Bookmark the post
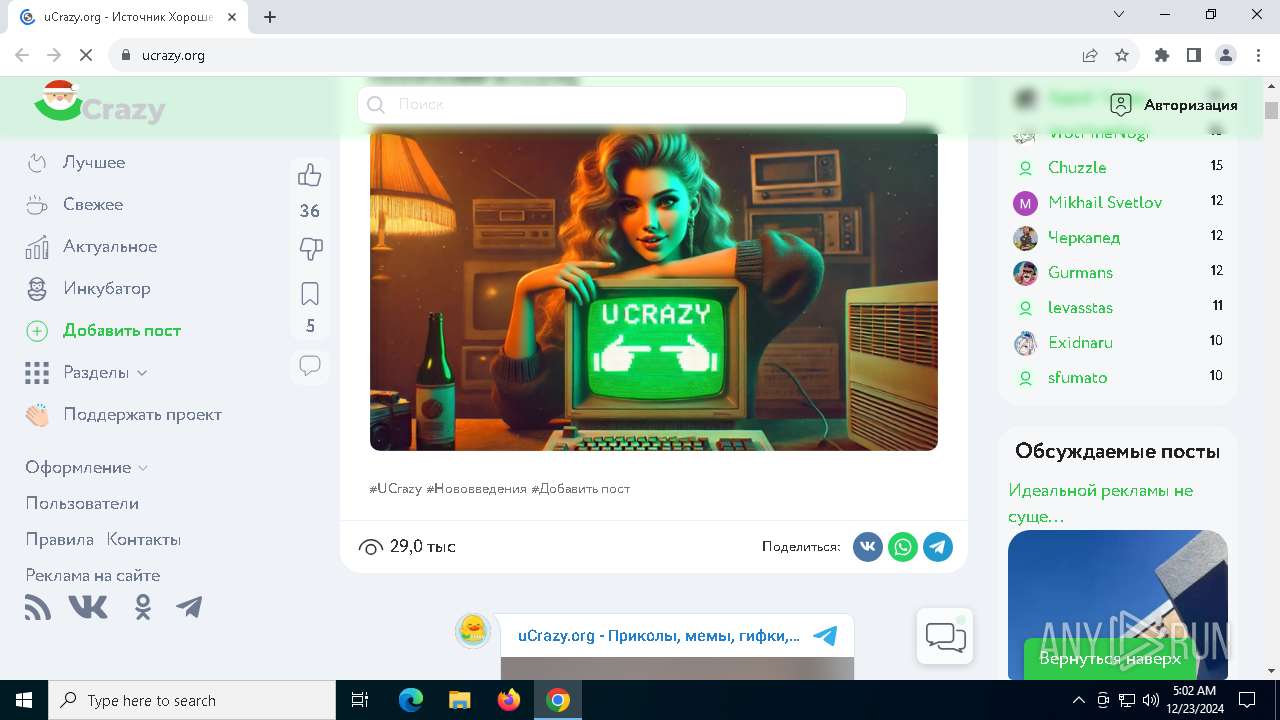This screenshot has height=720, width=1280. [x=310, y=294]
